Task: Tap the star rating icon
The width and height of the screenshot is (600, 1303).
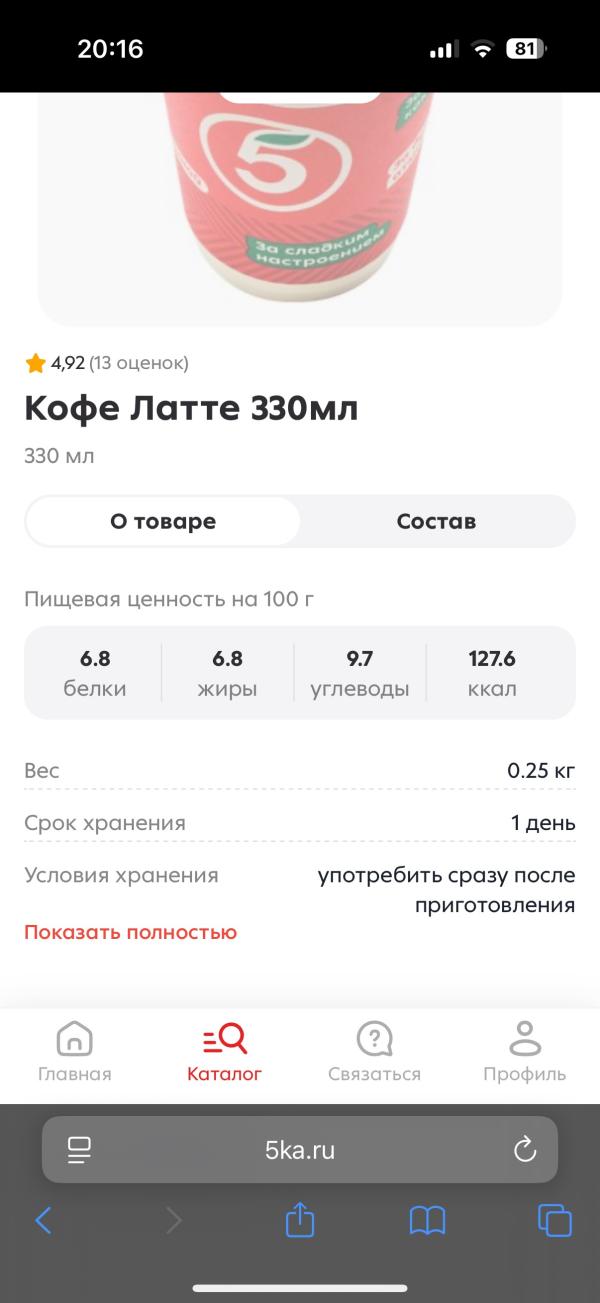Action: [35, 363]
